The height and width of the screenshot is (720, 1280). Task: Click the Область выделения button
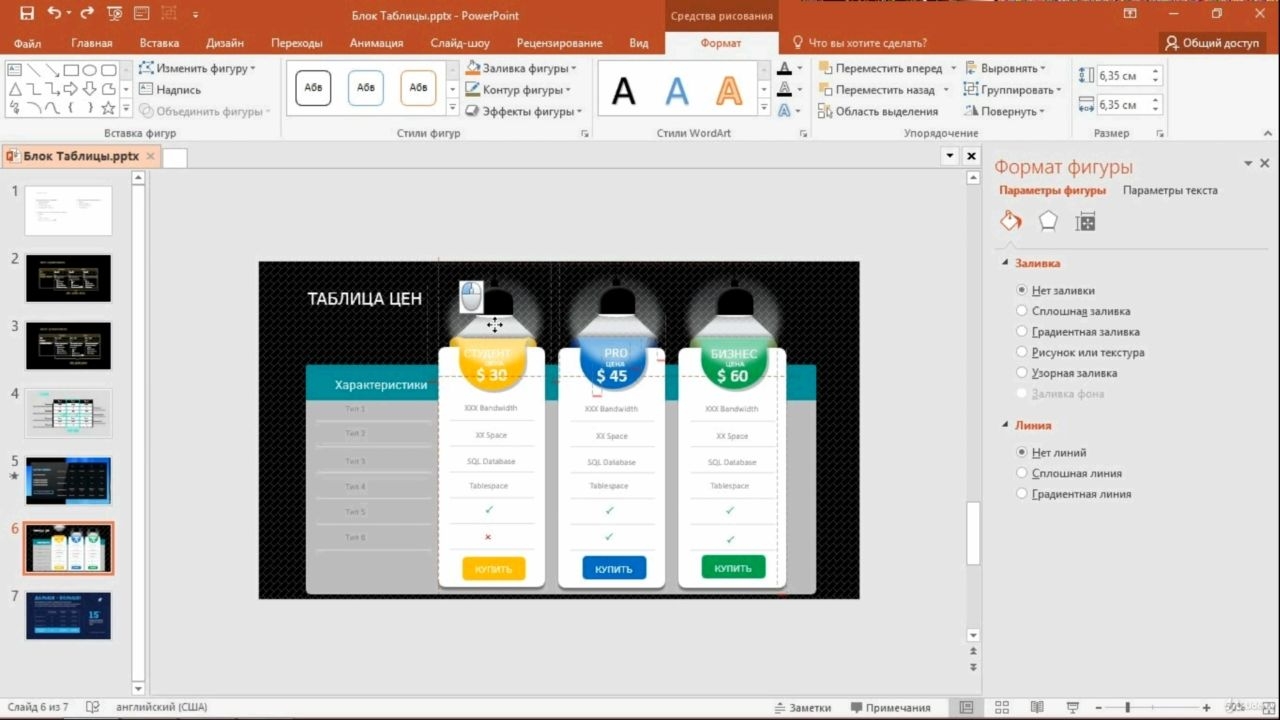coord(877,111)
